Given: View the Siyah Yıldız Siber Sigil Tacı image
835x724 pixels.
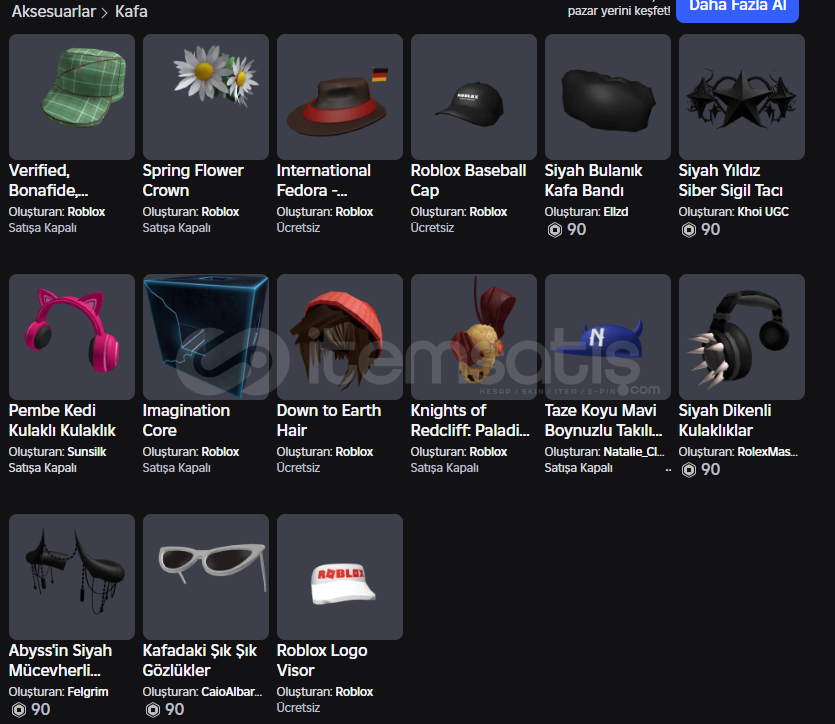Looking at the screenshot, I should 742,97.
